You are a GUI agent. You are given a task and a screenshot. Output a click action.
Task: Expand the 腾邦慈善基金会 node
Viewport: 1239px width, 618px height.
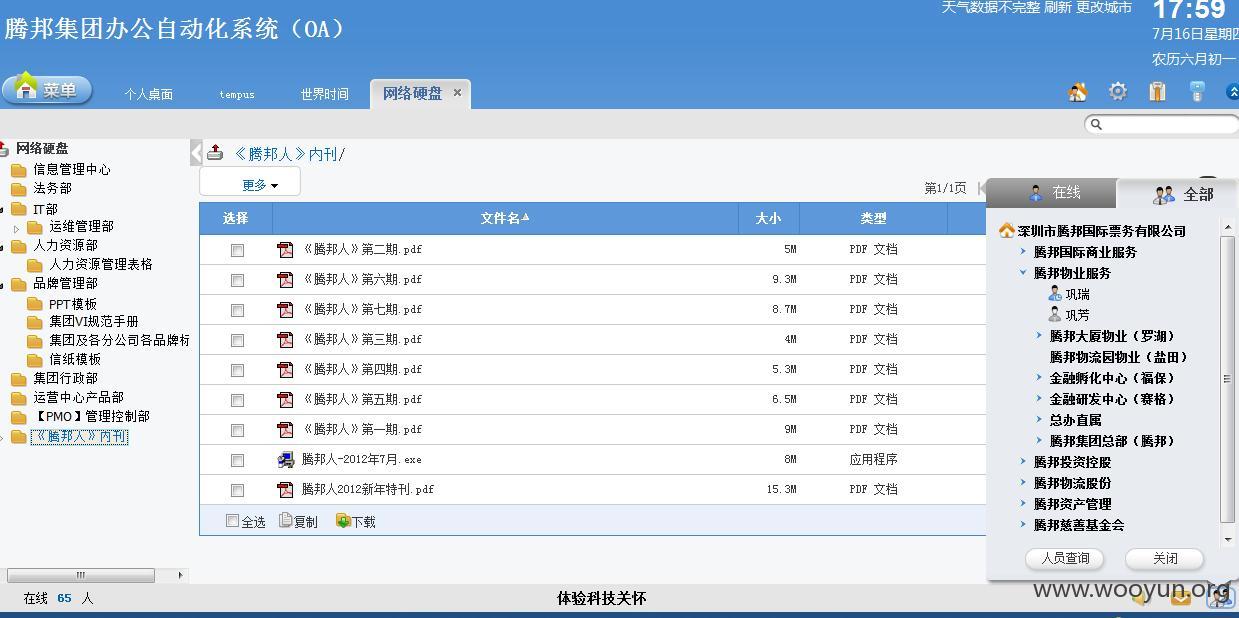coord(1023,525)
